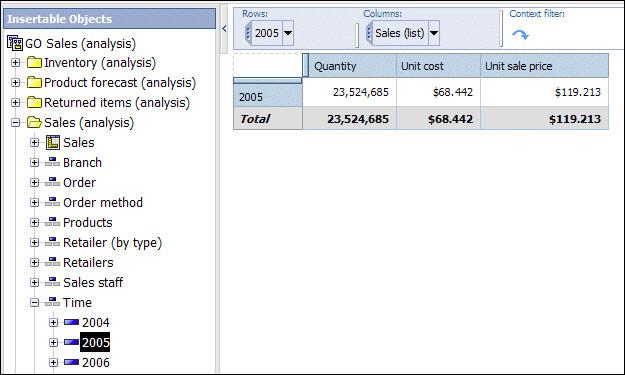Click the Products dimension hierarchy icon

coord(53,222)
